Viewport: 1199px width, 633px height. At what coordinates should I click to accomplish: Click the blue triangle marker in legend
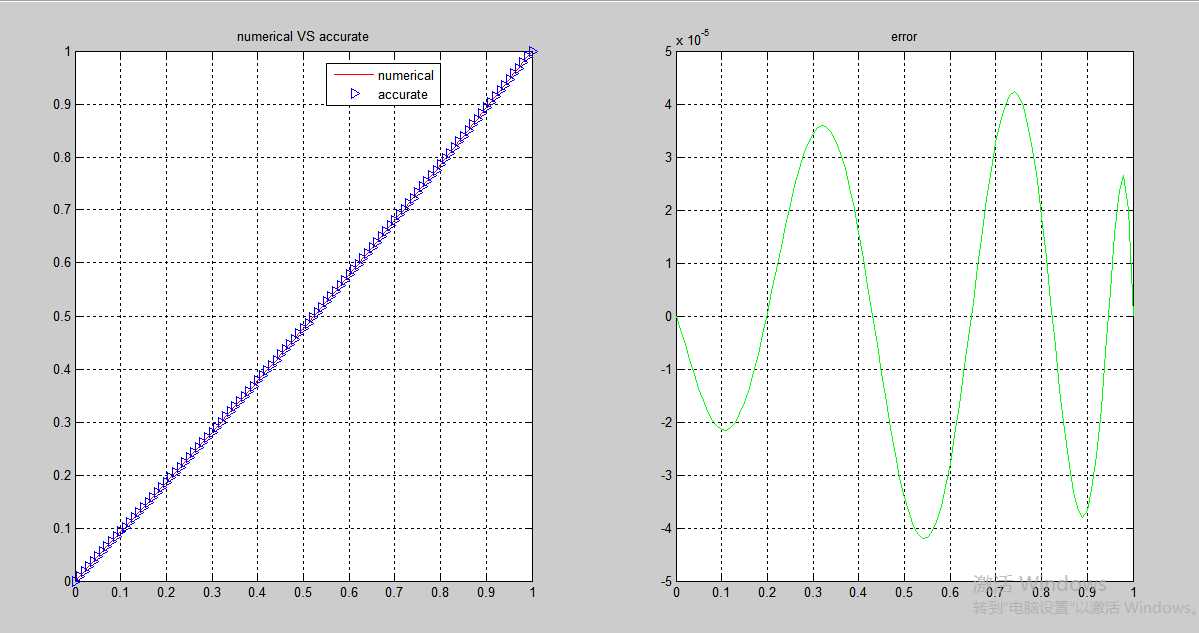click(355, 93)
